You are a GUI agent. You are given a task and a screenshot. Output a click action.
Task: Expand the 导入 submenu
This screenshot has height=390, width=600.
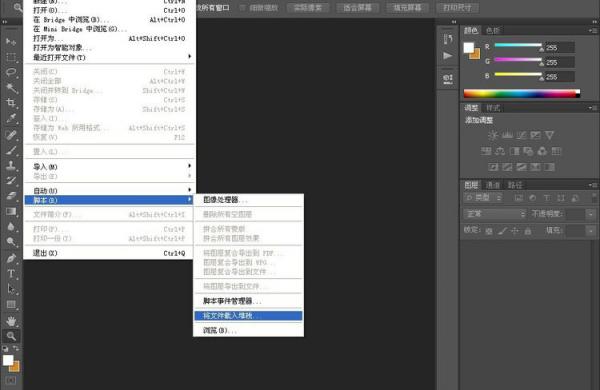[x=110, y=166]
